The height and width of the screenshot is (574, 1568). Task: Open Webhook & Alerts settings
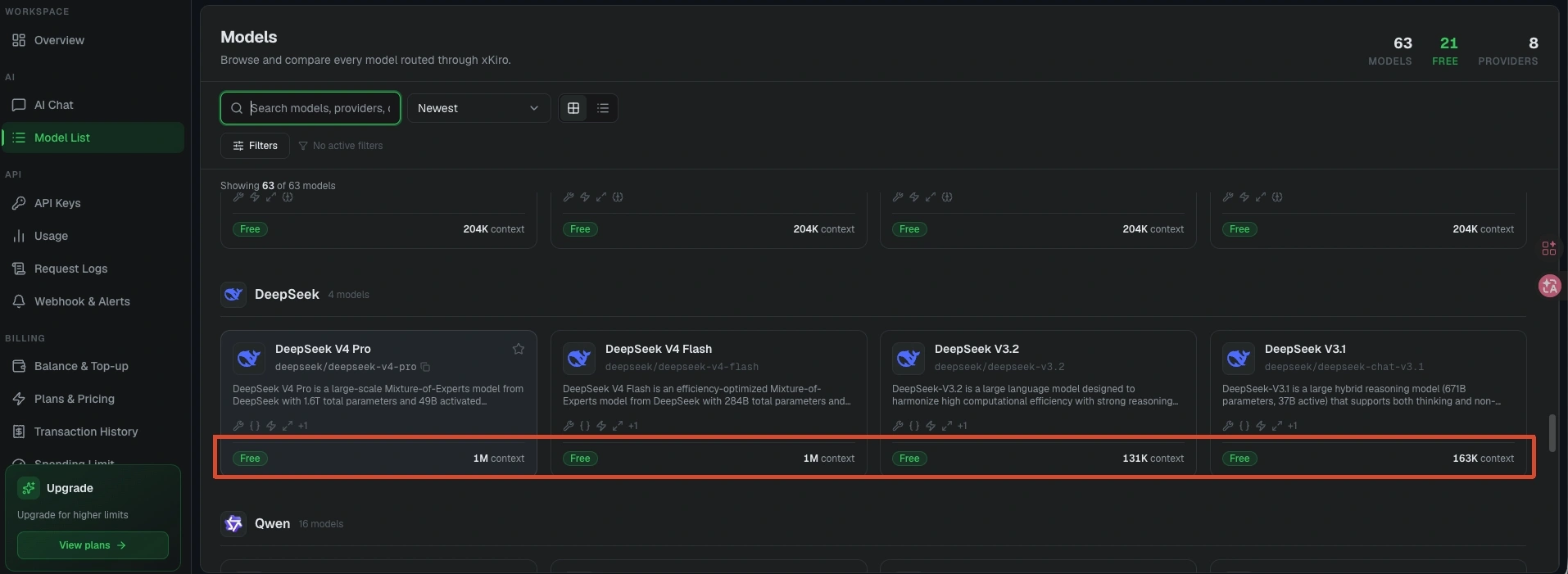[x=93, y=301]
